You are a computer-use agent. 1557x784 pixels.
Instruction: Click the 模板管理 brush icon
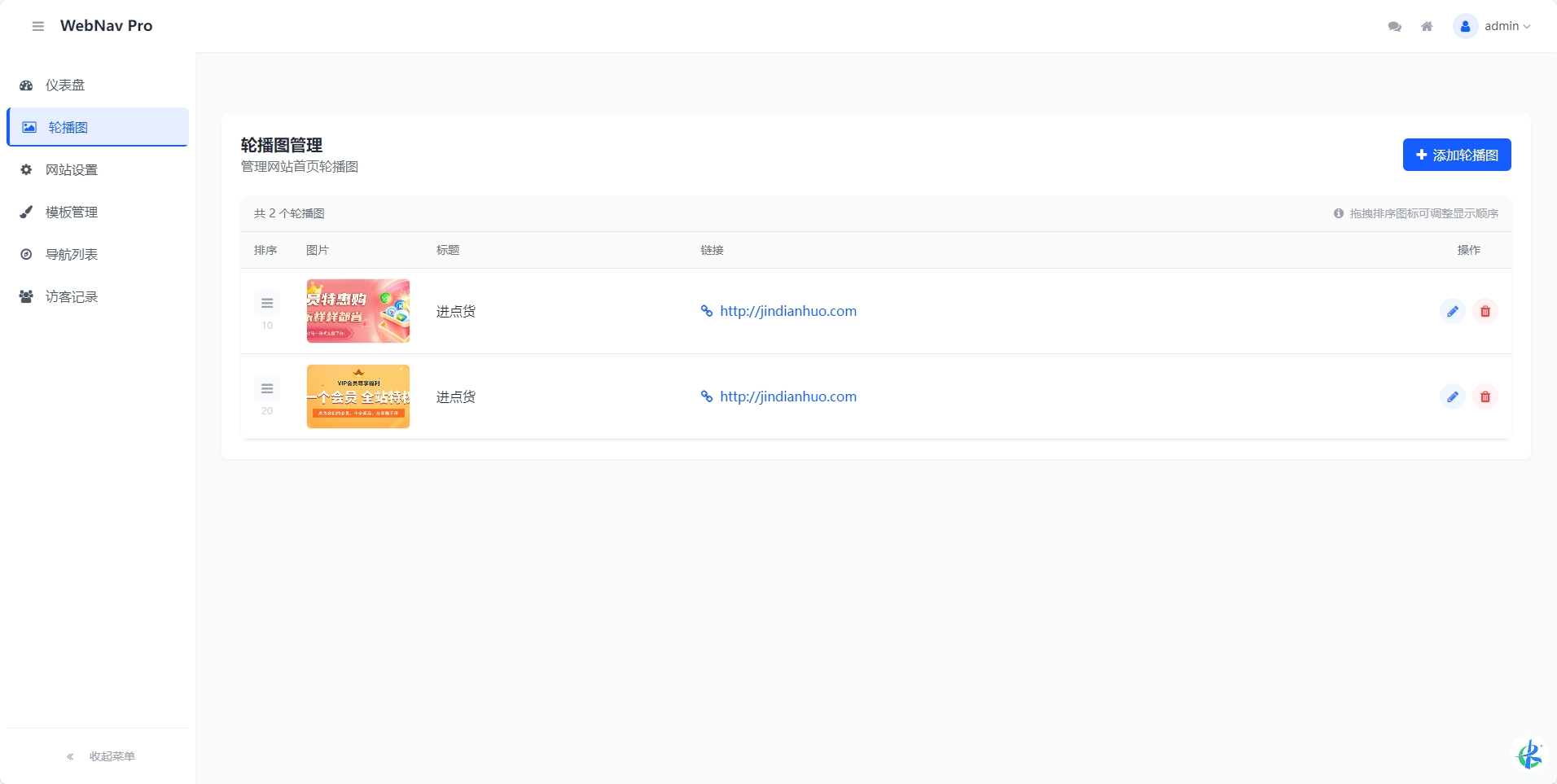coord(25,212)
